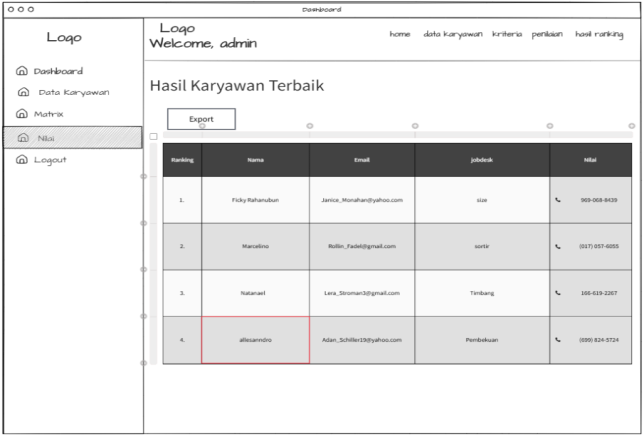This screenshot has height=436, width=644.
Task: Tick the checkbox above the ranking table
Action: [153, 136]
